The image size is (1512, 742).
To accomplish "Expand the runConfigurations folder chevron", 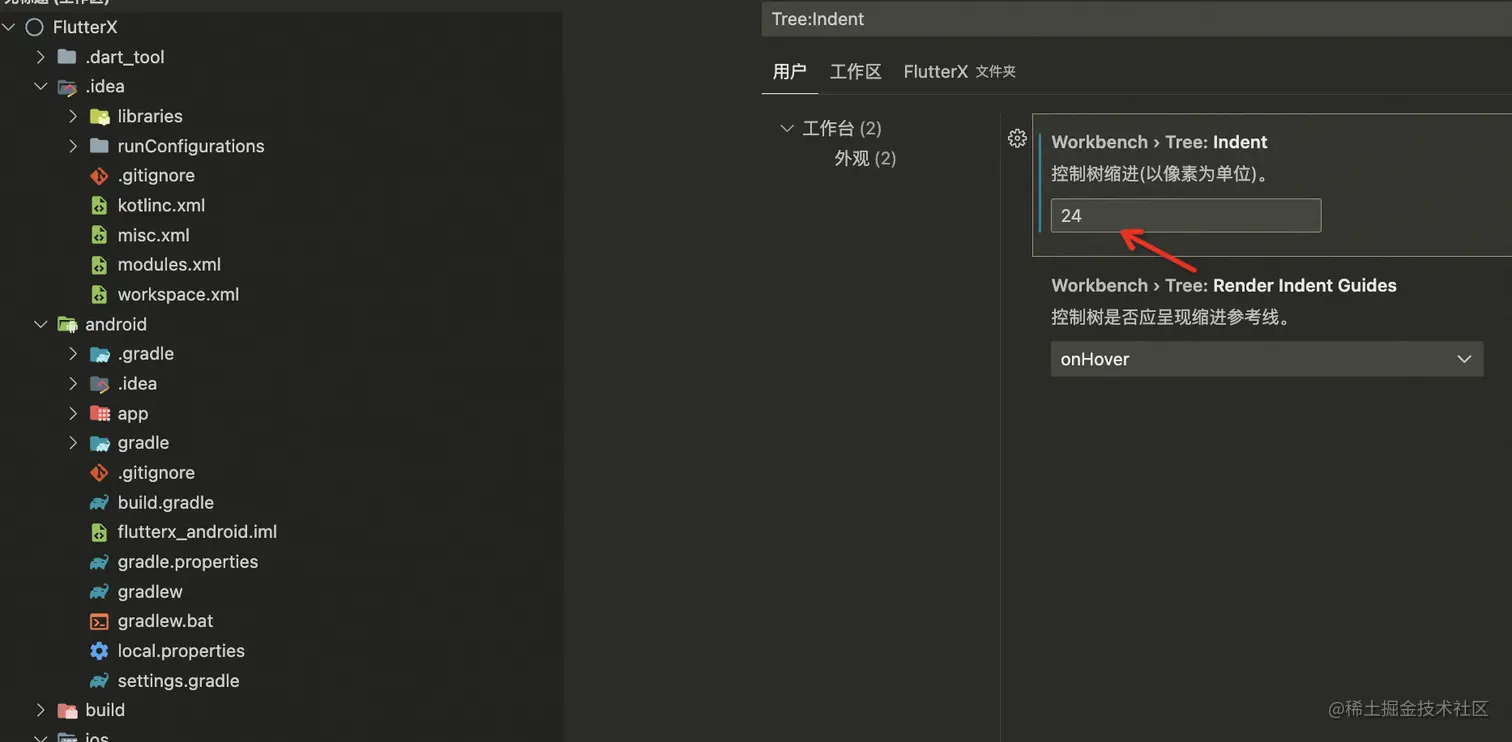I will coord(73,146).
